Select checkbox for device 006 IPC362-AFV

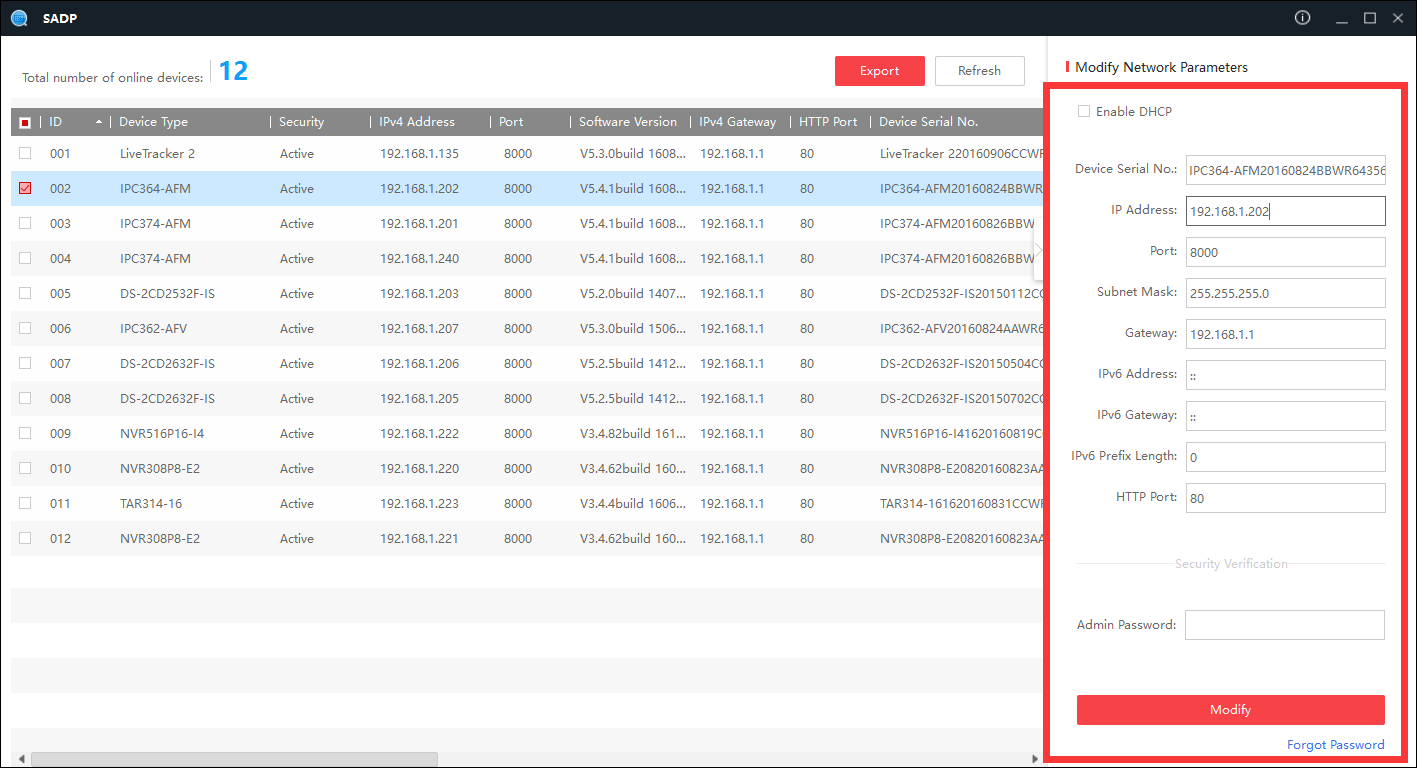coord(25,328)
